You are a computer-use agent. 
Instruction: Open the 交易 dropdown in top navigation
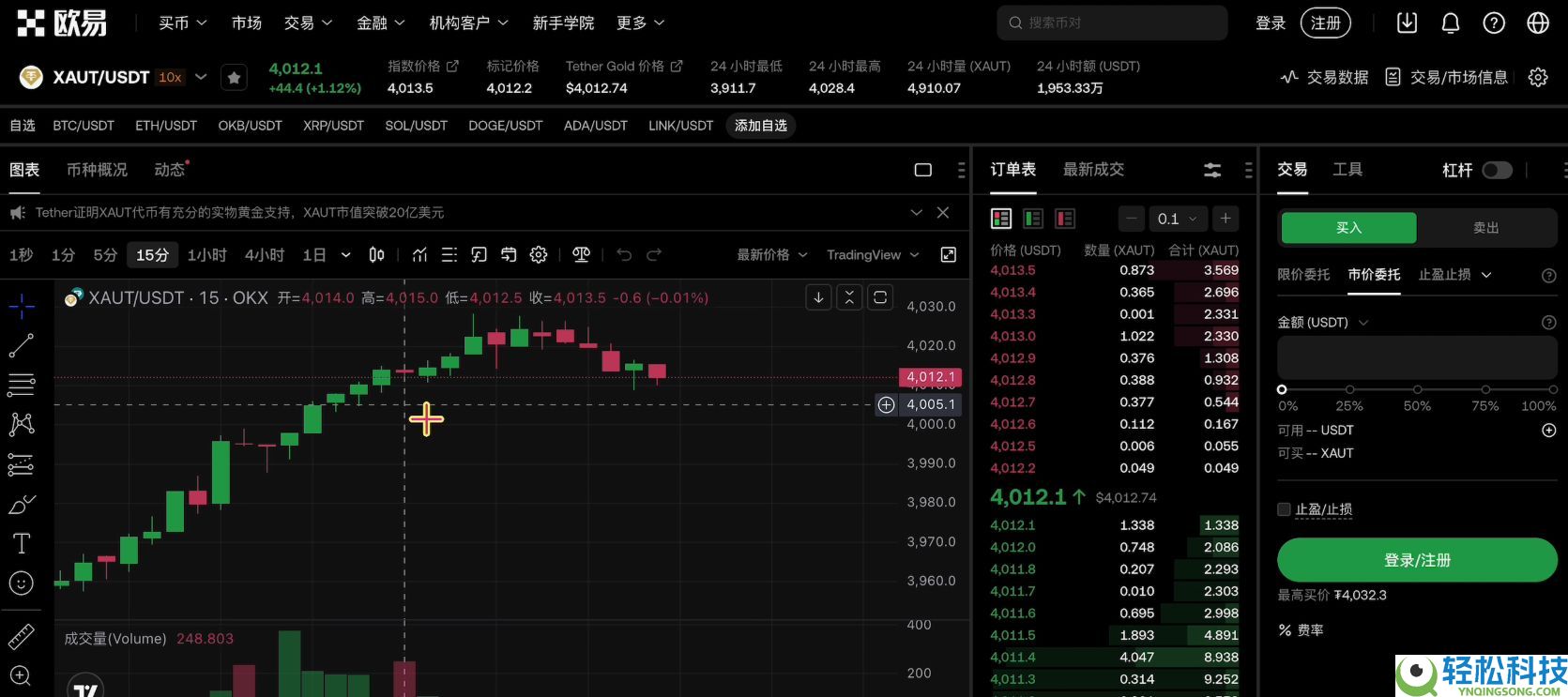308,23
